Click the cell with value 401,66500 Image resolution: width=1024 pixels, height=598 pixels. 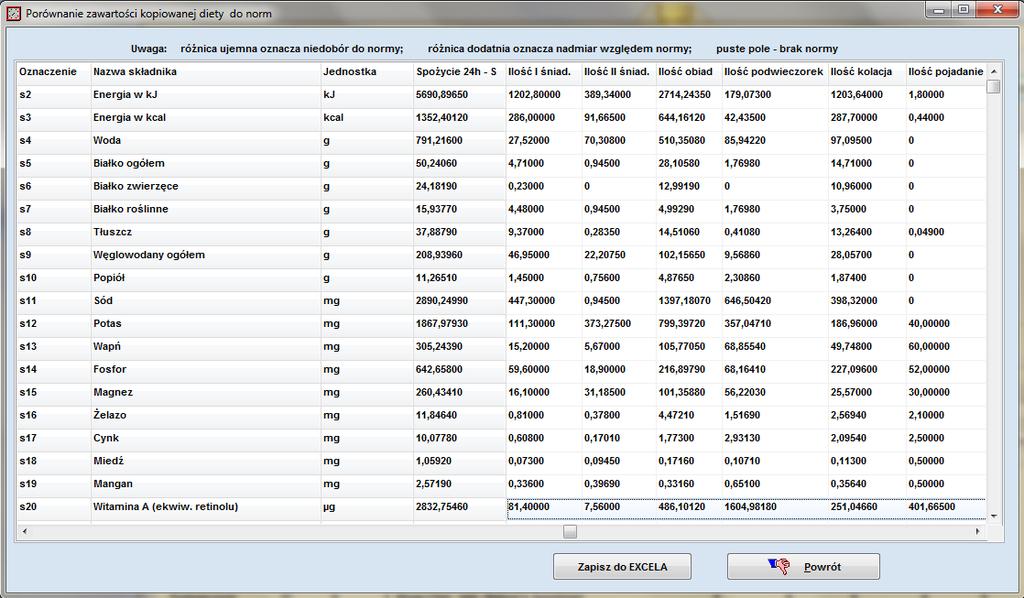[946, 507]
